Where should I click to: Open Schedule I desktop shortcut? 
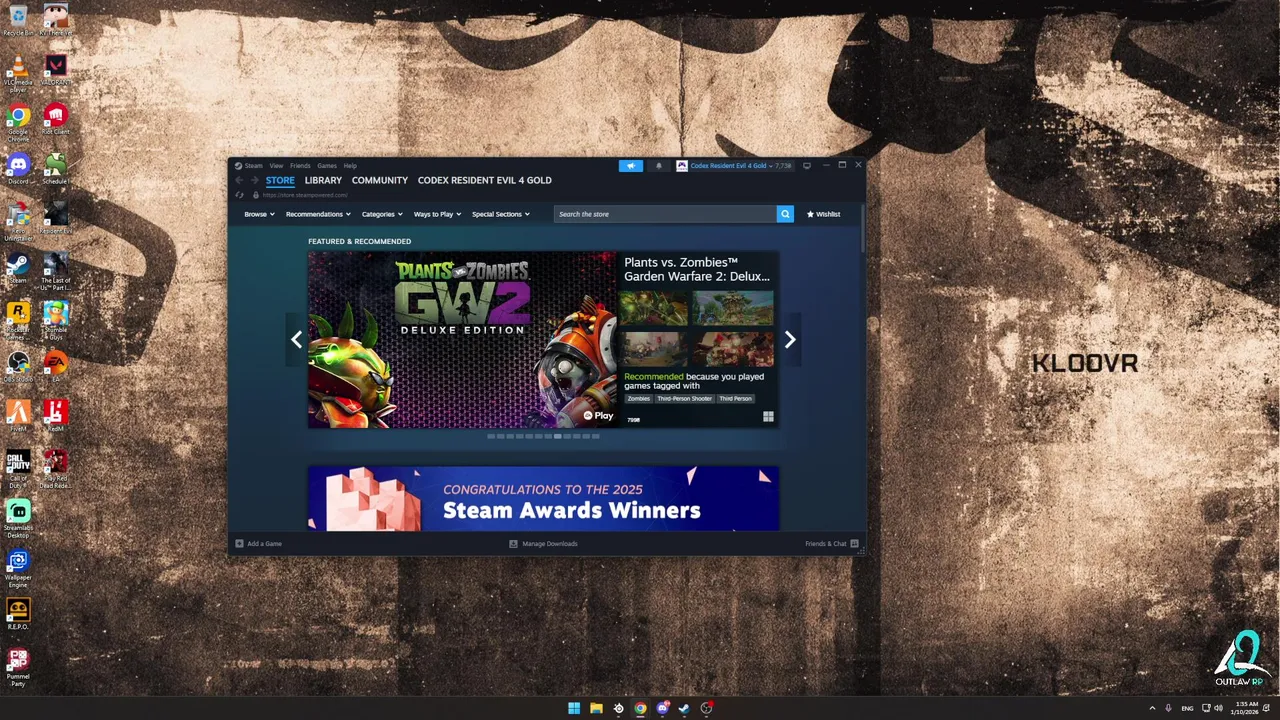click(56, 168)
